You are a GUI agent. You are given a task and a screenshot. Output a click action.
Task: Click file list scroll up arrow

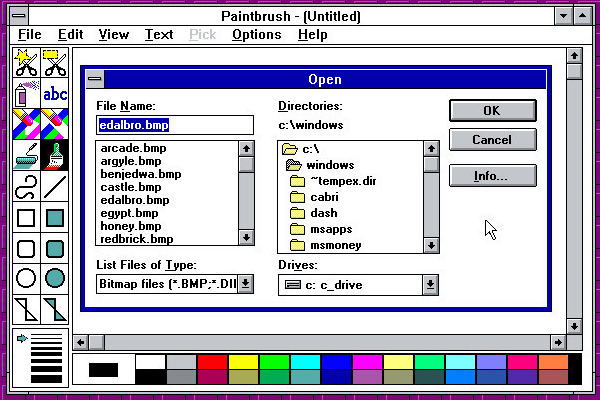point(246,149)
